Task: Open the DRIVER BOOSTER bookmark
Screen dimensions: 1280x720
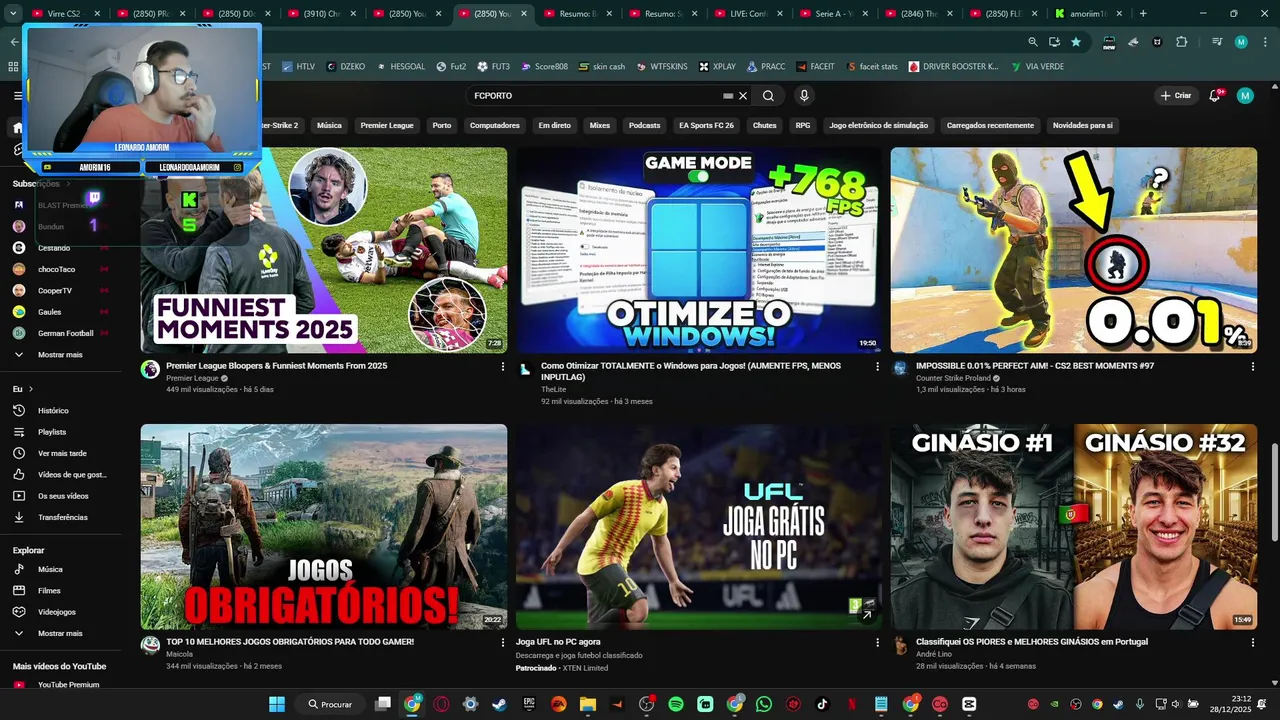Action: (953, 67)
